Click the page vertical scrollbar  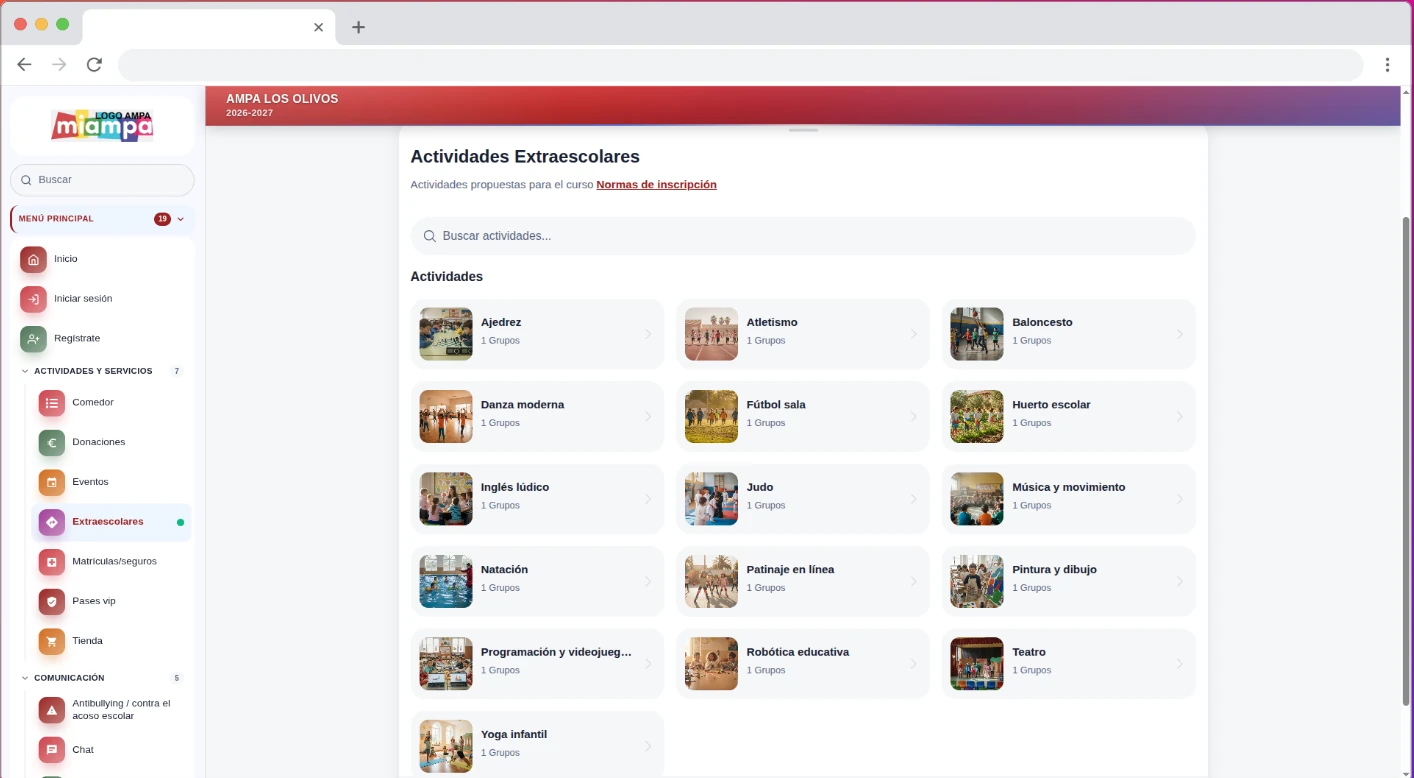tap(1406, 460)
